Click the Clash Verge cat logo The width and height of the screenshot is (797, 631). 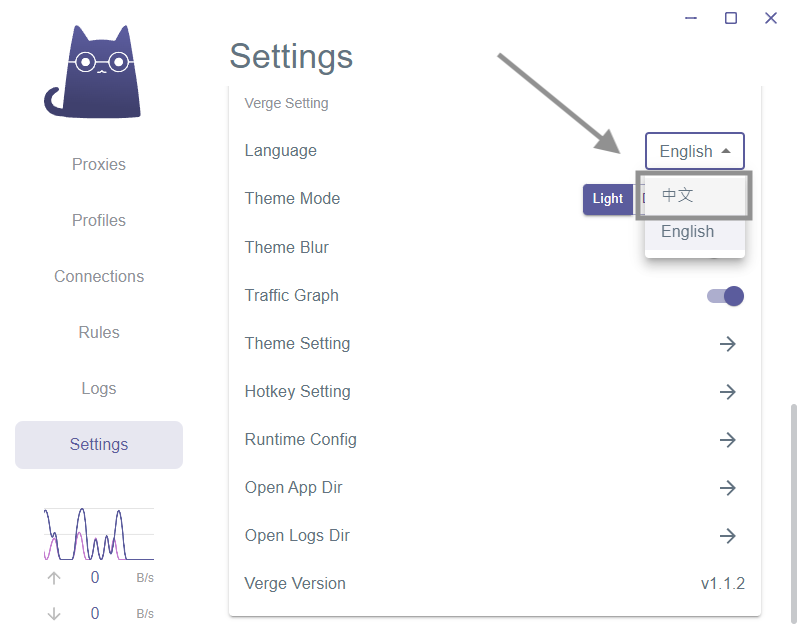[93, 71]
